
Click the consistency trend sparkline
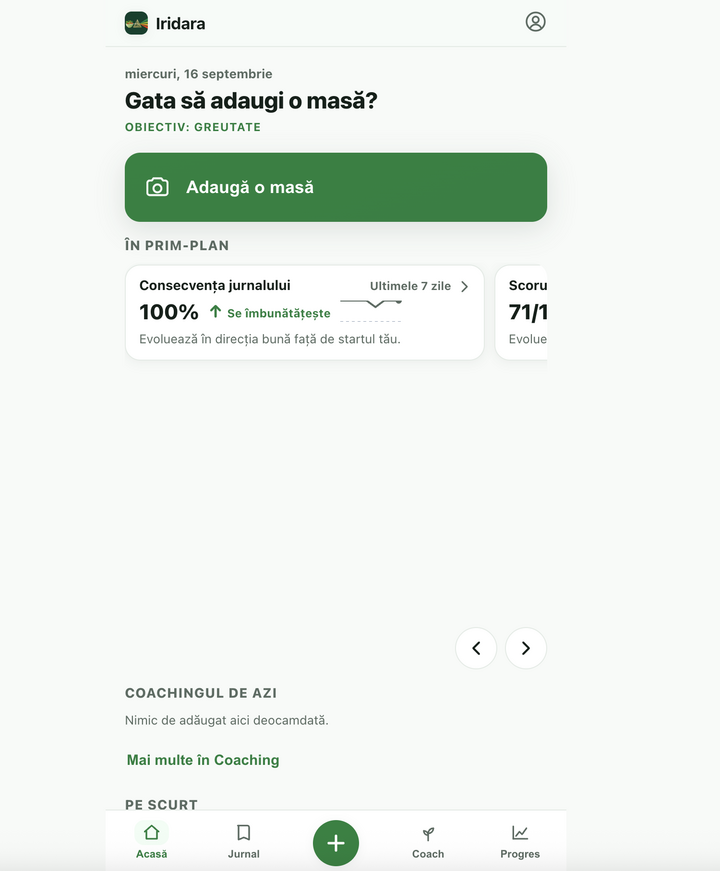click(371, 310)
